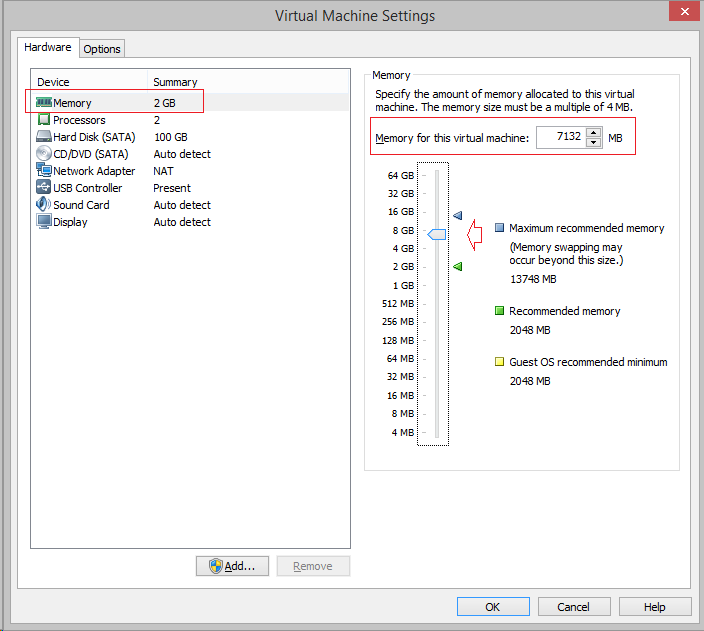The image size is (704, 631).
Task: Click the CD/DVD (SATA) disc icon
Action: click(44, 154)
